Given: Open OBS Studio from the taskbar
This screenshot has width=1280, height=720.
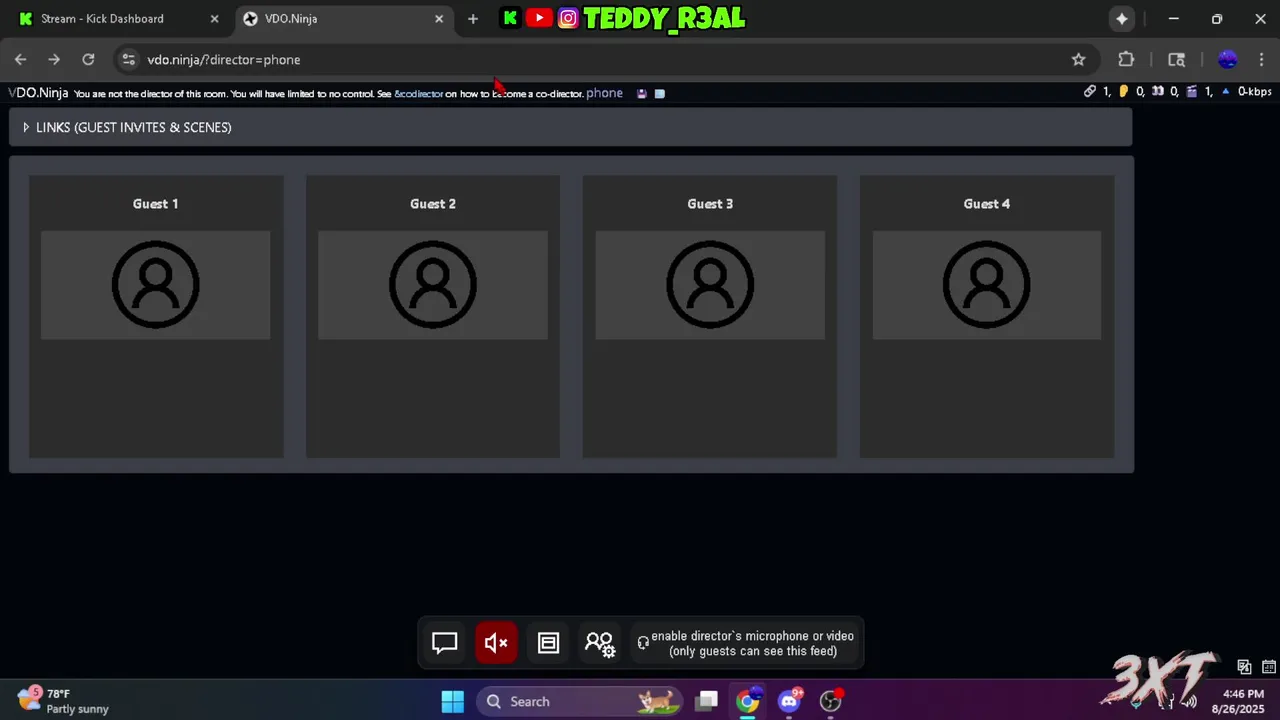Looking at the screenshot, I should [830, 702].
